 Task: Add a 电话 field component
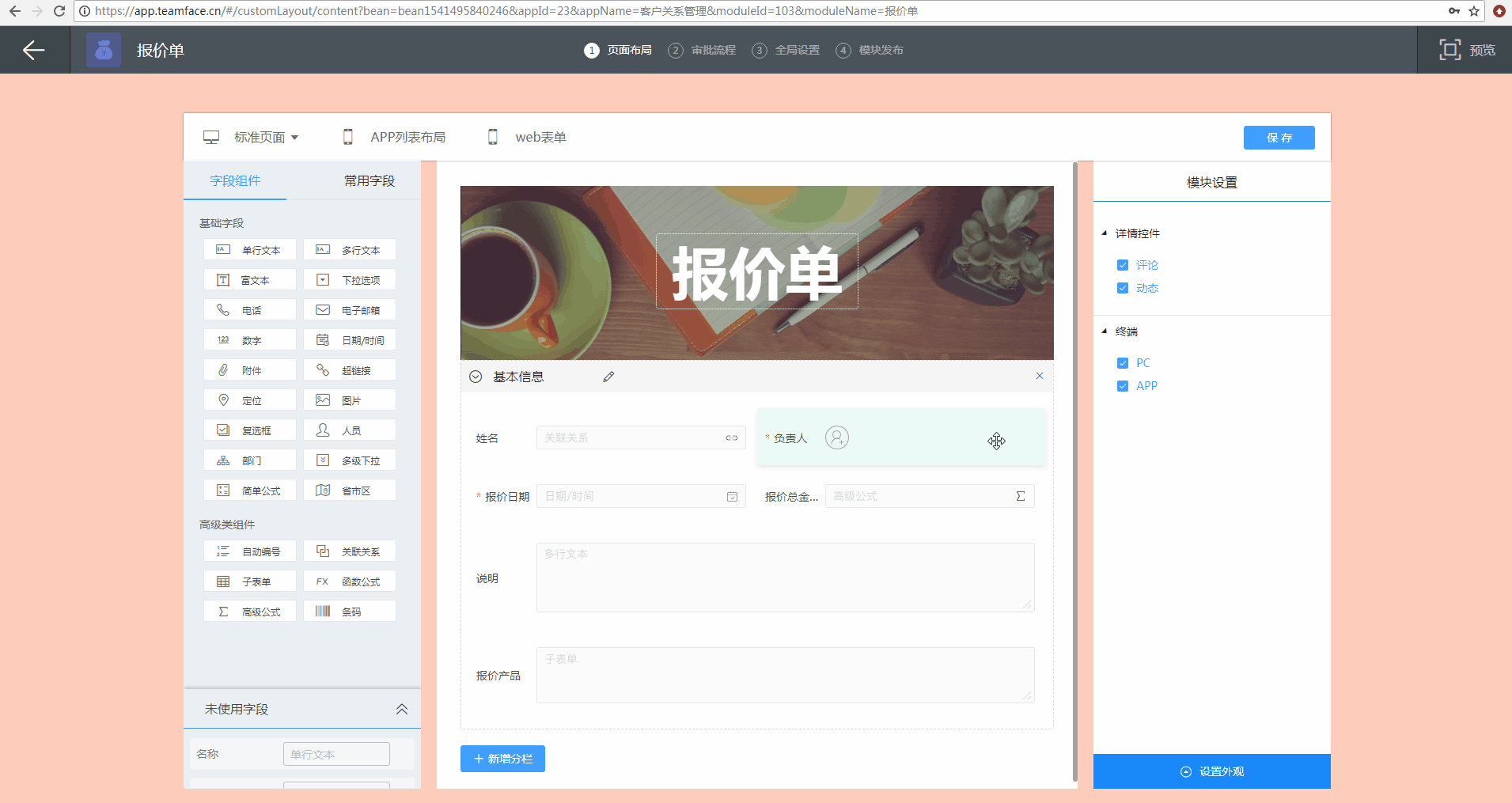[x=250, y=310]
